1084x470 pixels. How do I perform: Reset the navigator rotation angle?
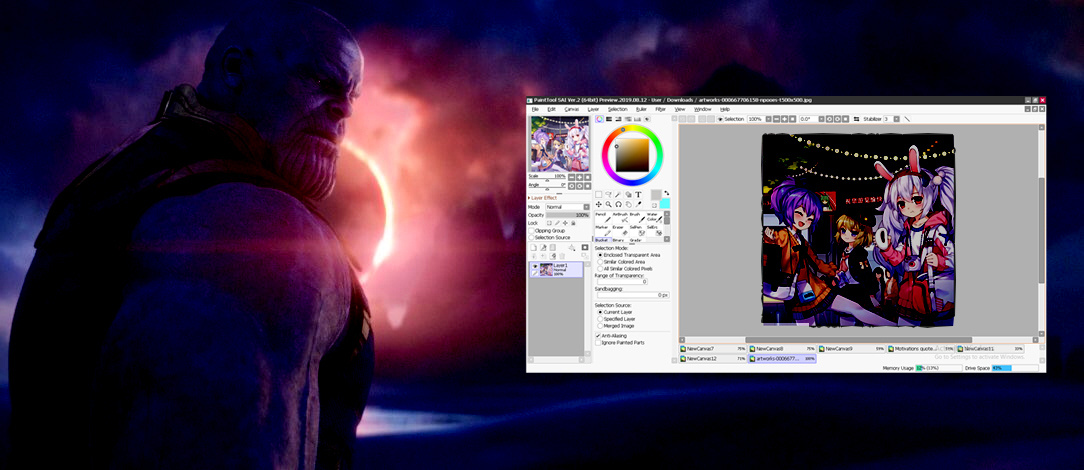click(x=588, y=186)
